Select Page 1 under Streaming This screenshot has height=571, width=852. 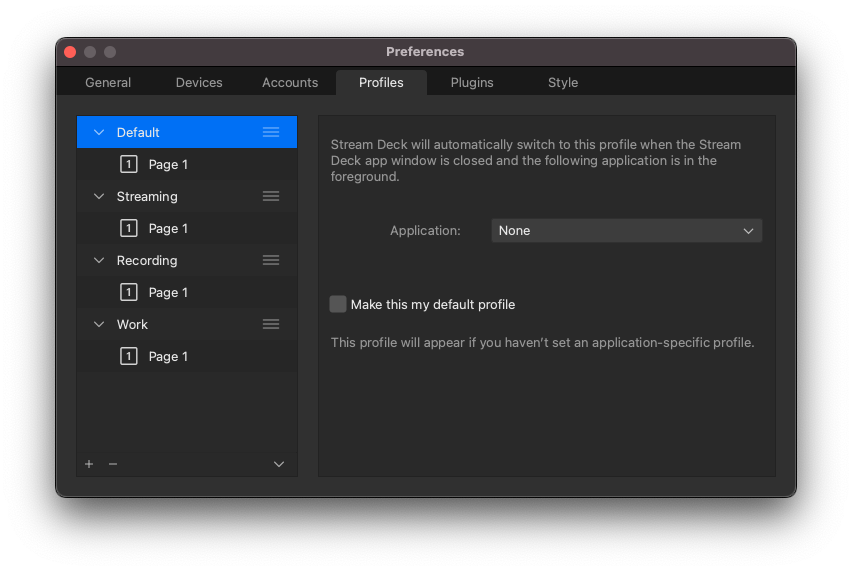187,228
